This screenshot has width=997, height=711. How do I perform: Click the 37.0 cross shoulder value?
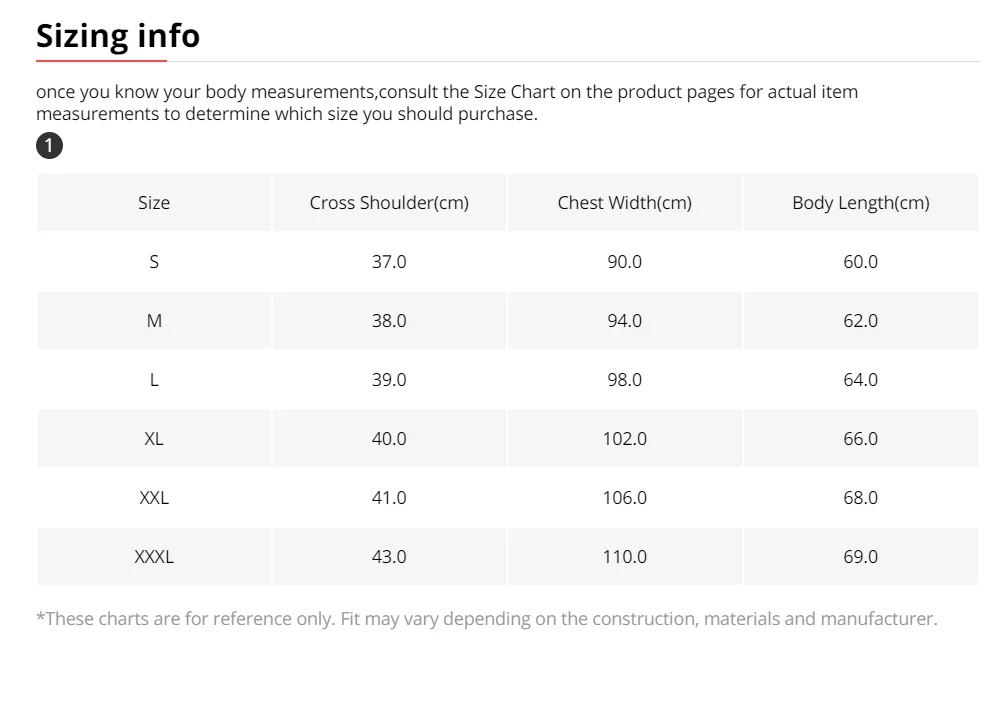(x=389, y=261)
